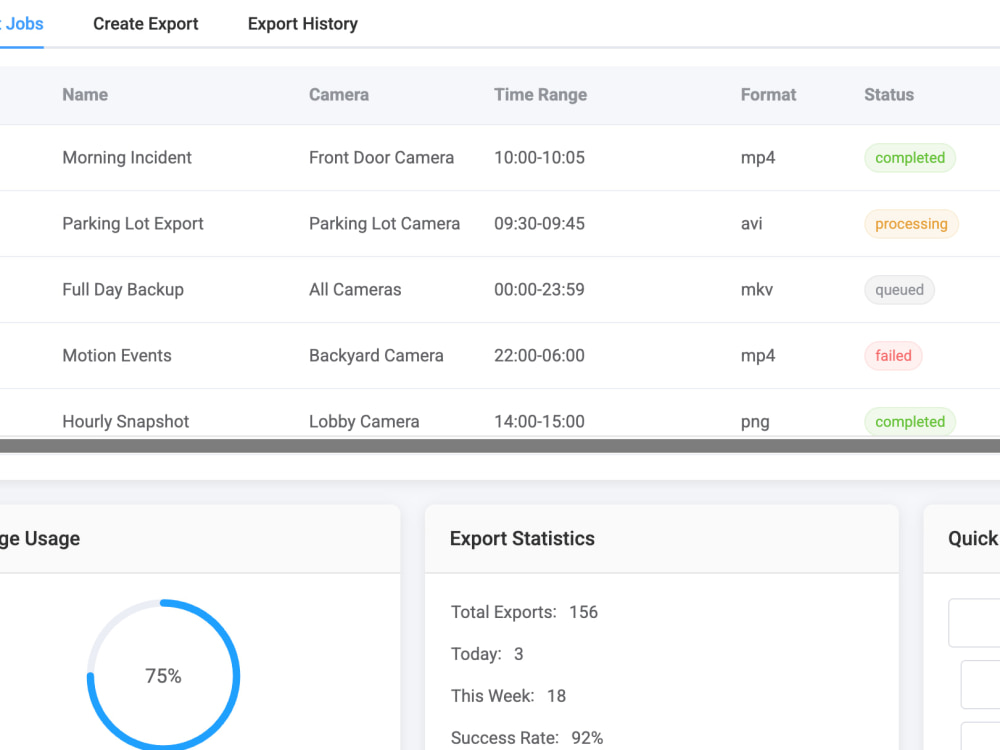Click the processing status badge
This screenshot has height=750, width=1000.
911,224
